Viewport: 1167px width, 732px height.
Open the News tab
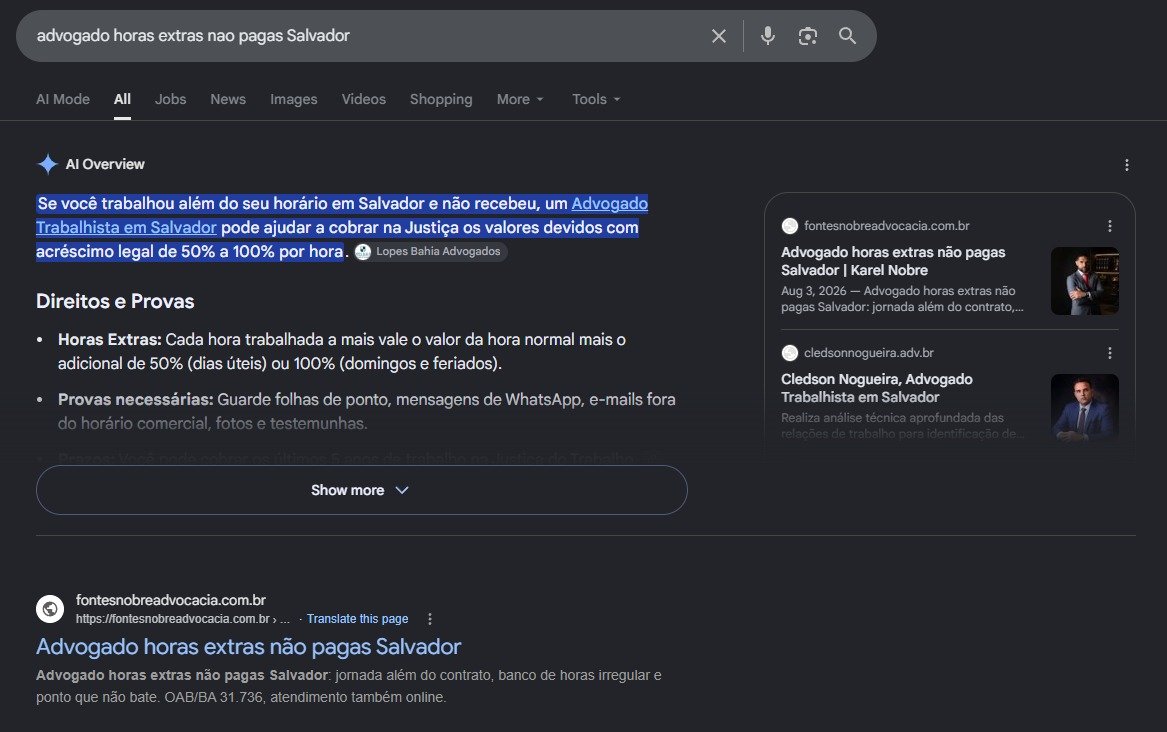(228, 99)
